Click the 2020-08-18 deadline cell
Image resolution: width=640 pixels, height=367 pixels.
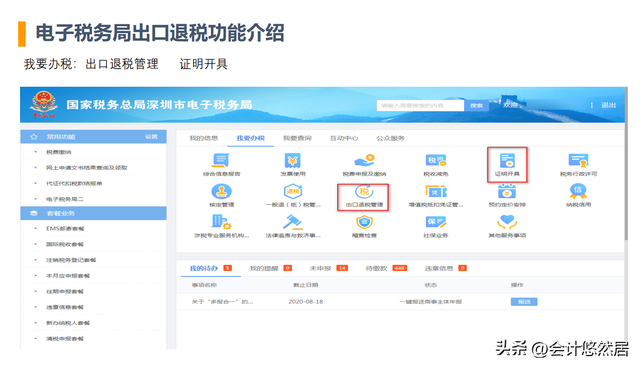click(306, 302)
